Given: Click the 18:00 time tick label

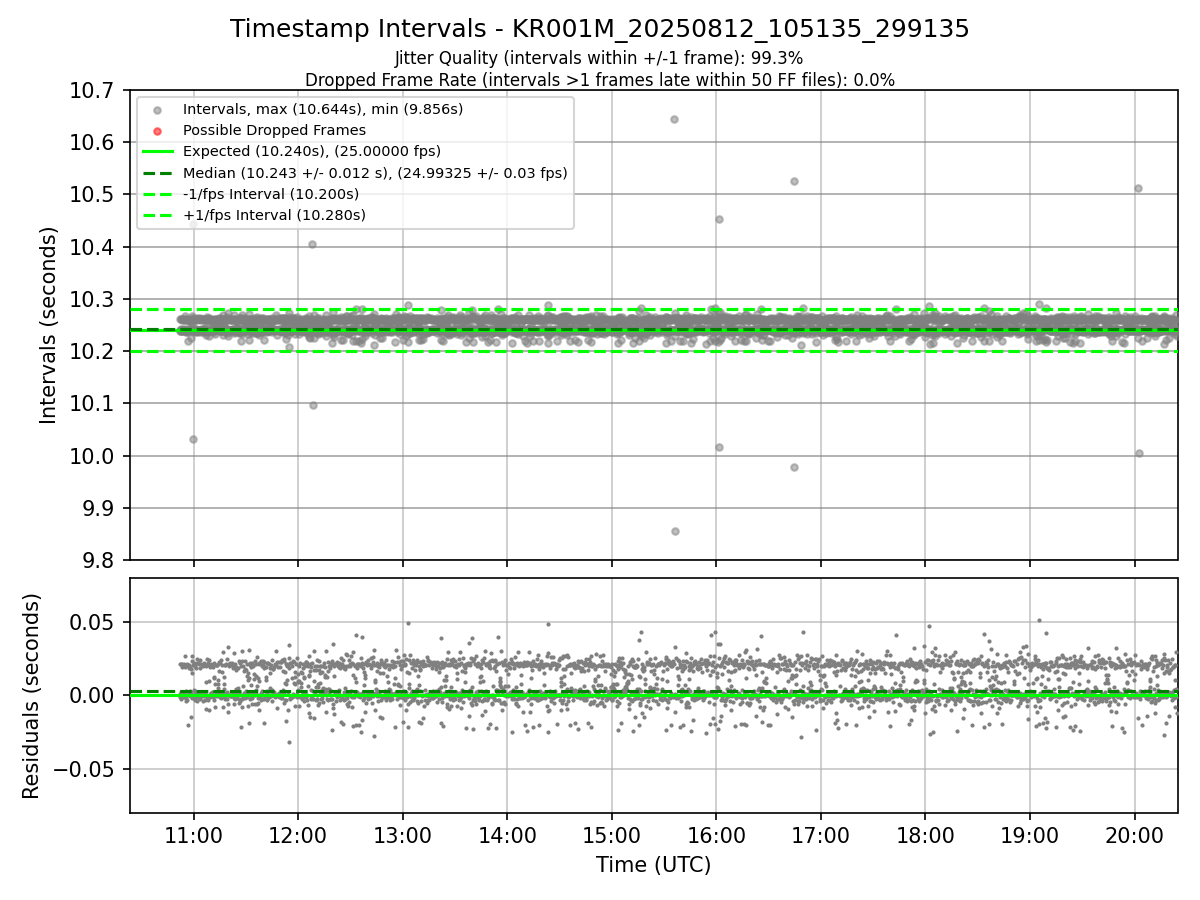Looking at the screenshot, I should 925,834.
